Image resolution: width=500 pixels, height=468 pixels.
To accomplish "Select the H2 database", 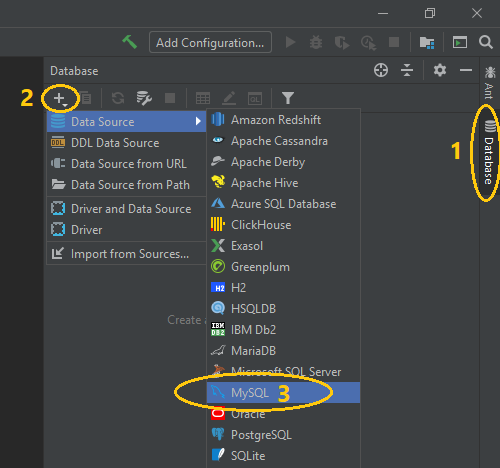I will click(284, 288).
